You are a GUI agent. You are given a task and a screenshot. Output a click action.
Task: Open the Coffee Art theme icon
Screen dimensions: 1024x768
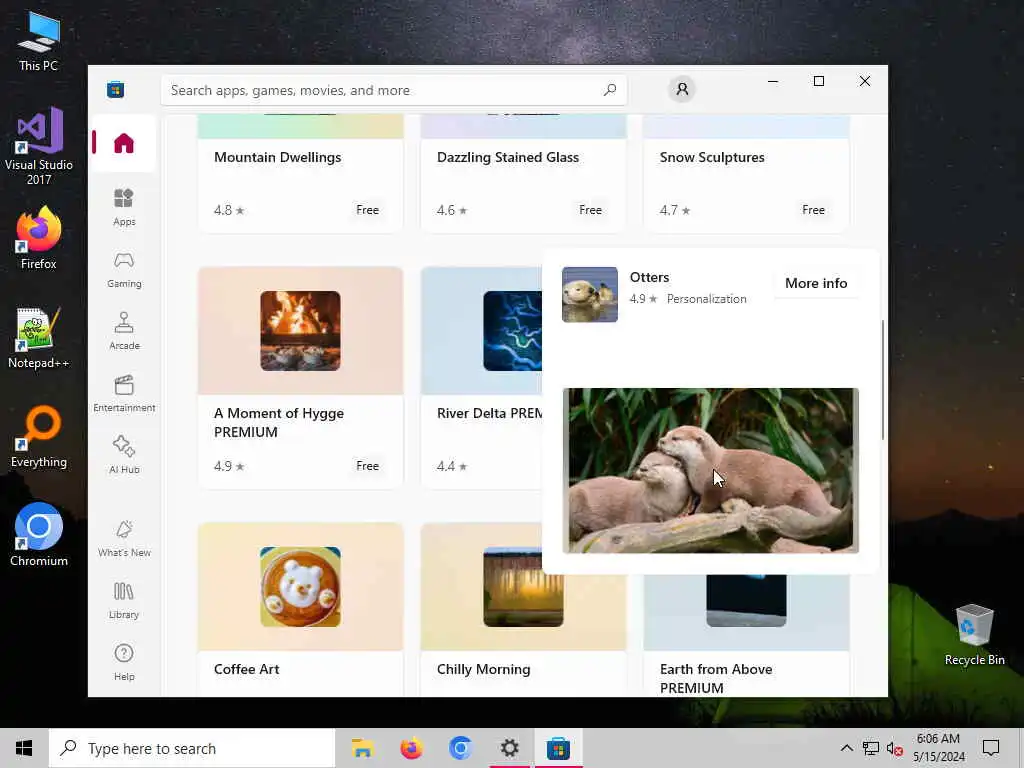[300, 587]
